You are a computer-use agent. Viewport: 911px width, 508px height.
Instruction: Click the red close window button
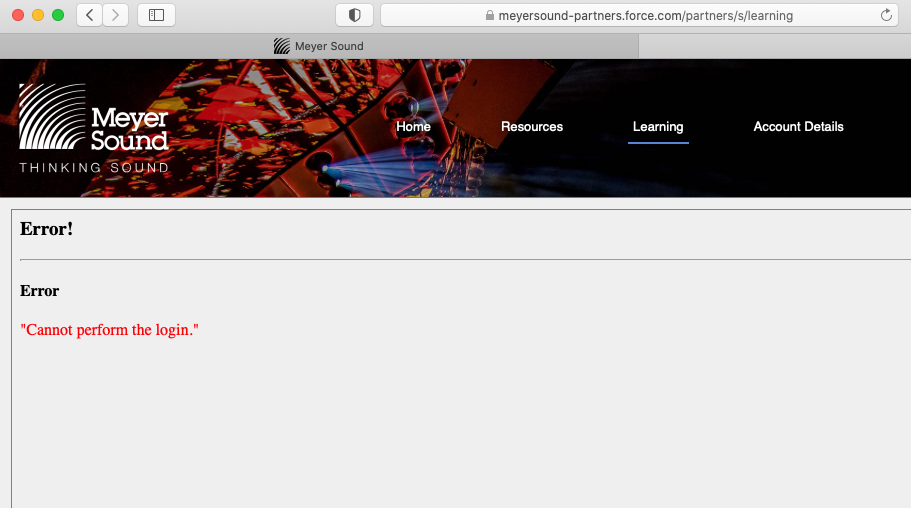(18, 15)
